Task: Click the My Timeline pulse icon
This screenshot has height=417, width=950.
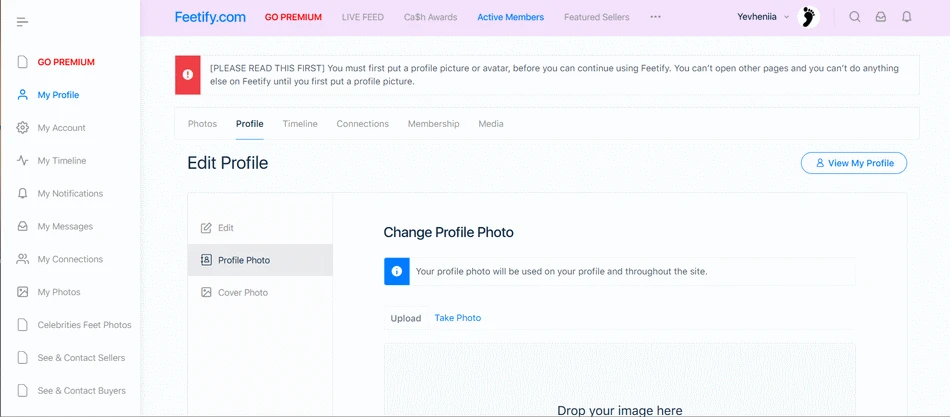Action: click(23, 161)
